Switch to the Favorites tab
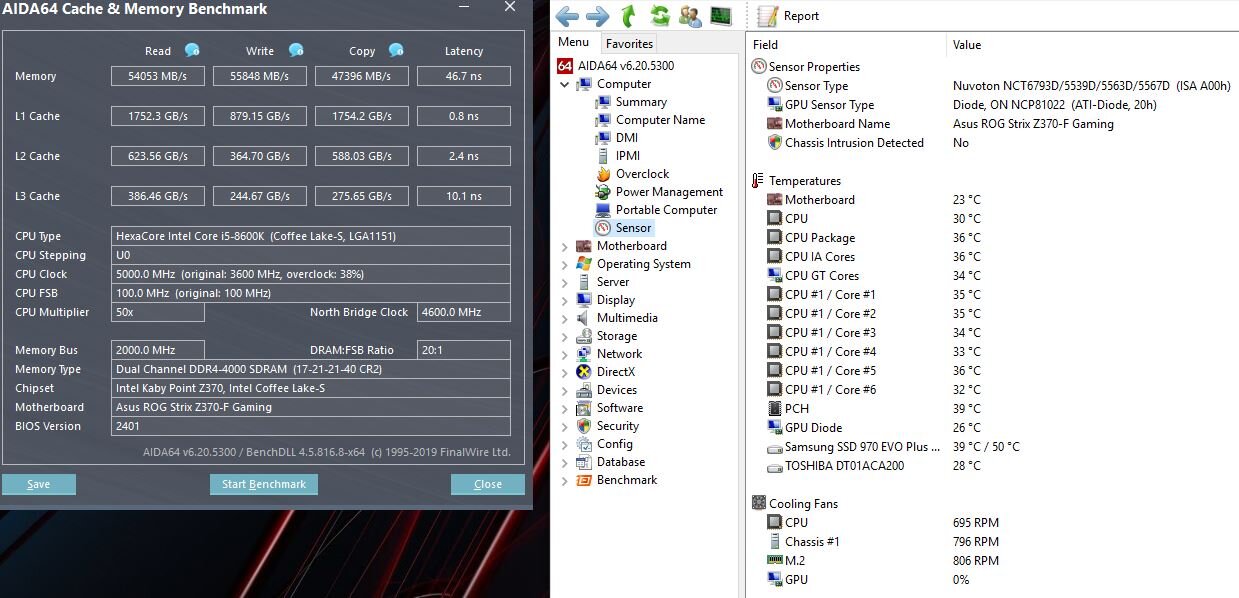The width and height of the screenshot is (1239, 598). (629, 43)
